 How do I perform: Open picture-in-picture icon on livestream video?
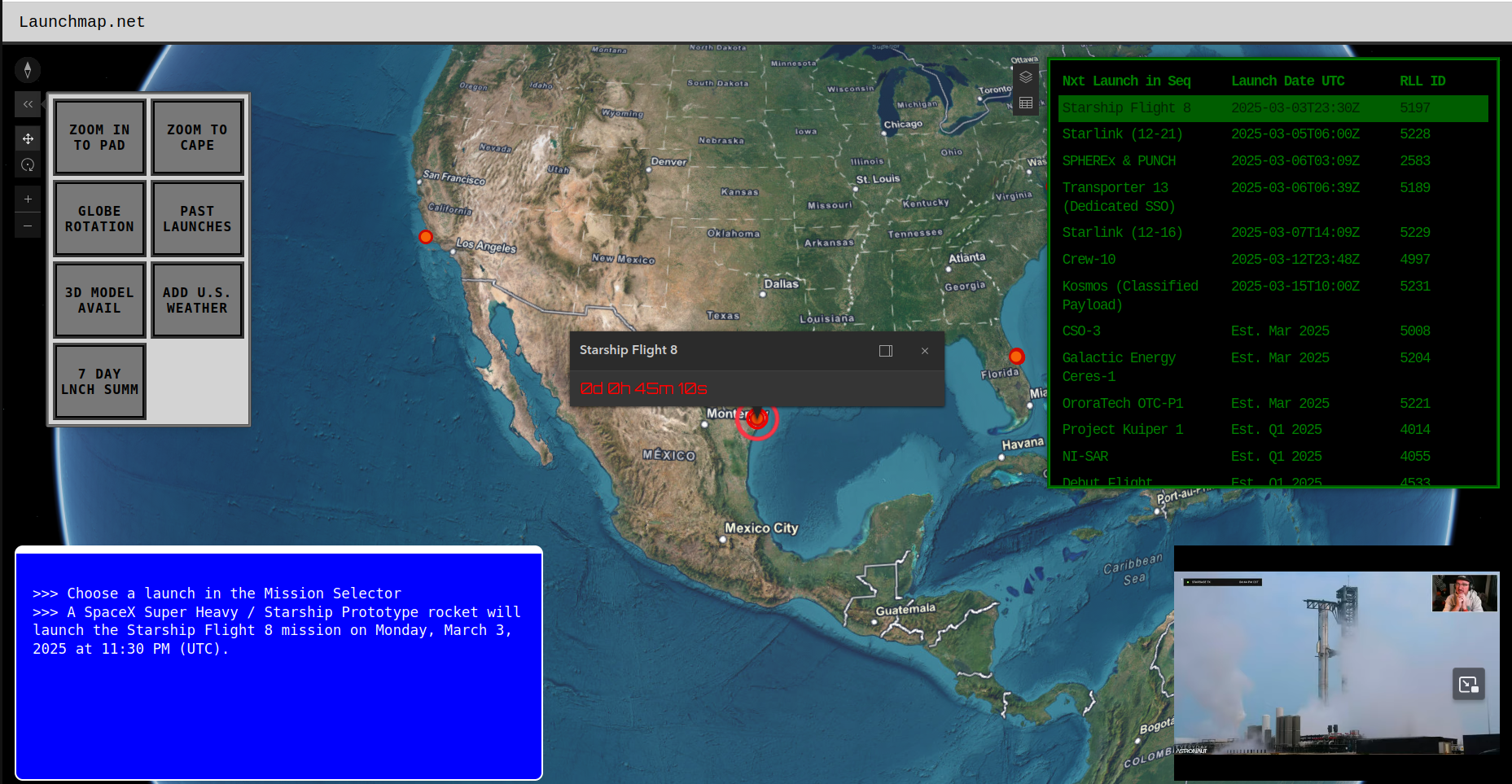click(x=1469, y=685)
